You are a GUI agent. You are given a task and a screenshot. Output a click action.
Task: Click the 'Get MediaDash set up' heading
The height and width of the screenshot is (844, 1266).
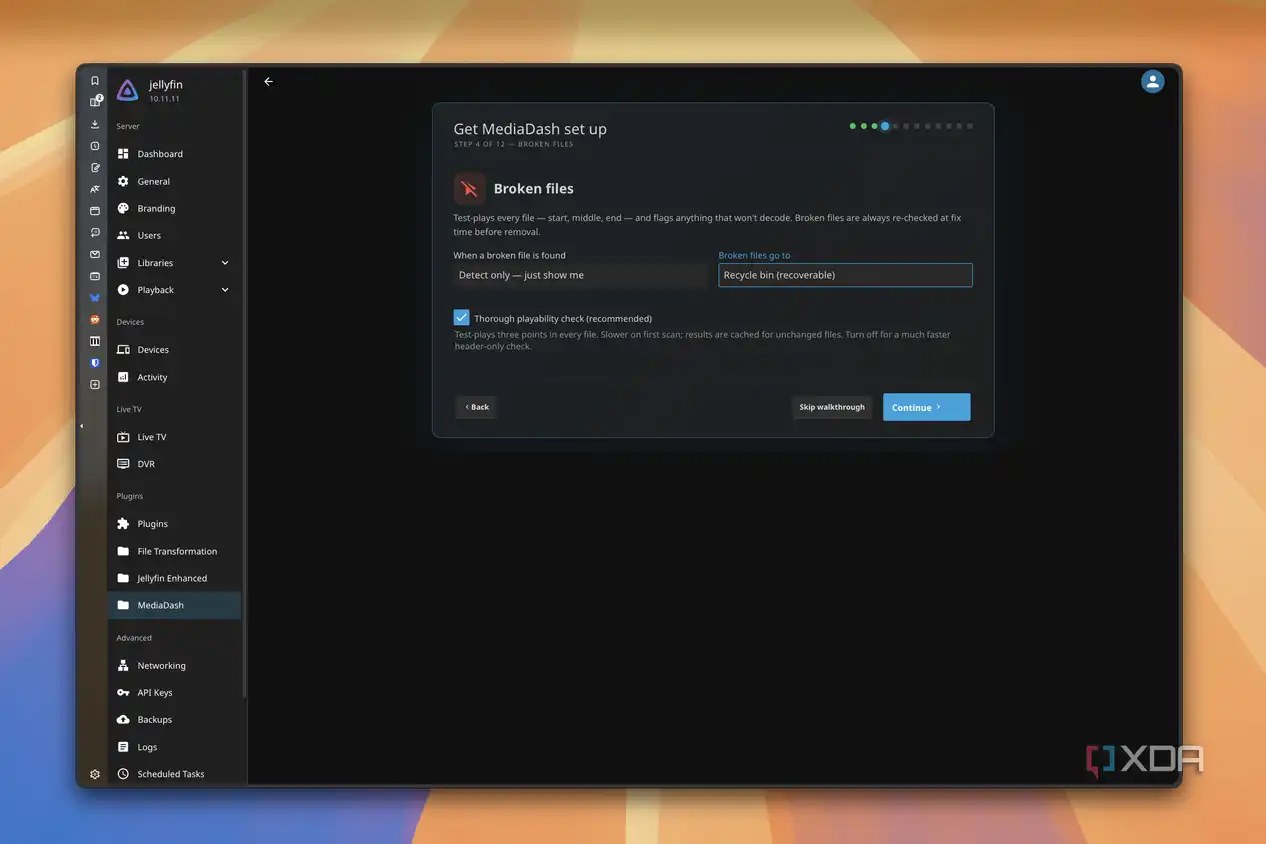click(x=530, y=129)
